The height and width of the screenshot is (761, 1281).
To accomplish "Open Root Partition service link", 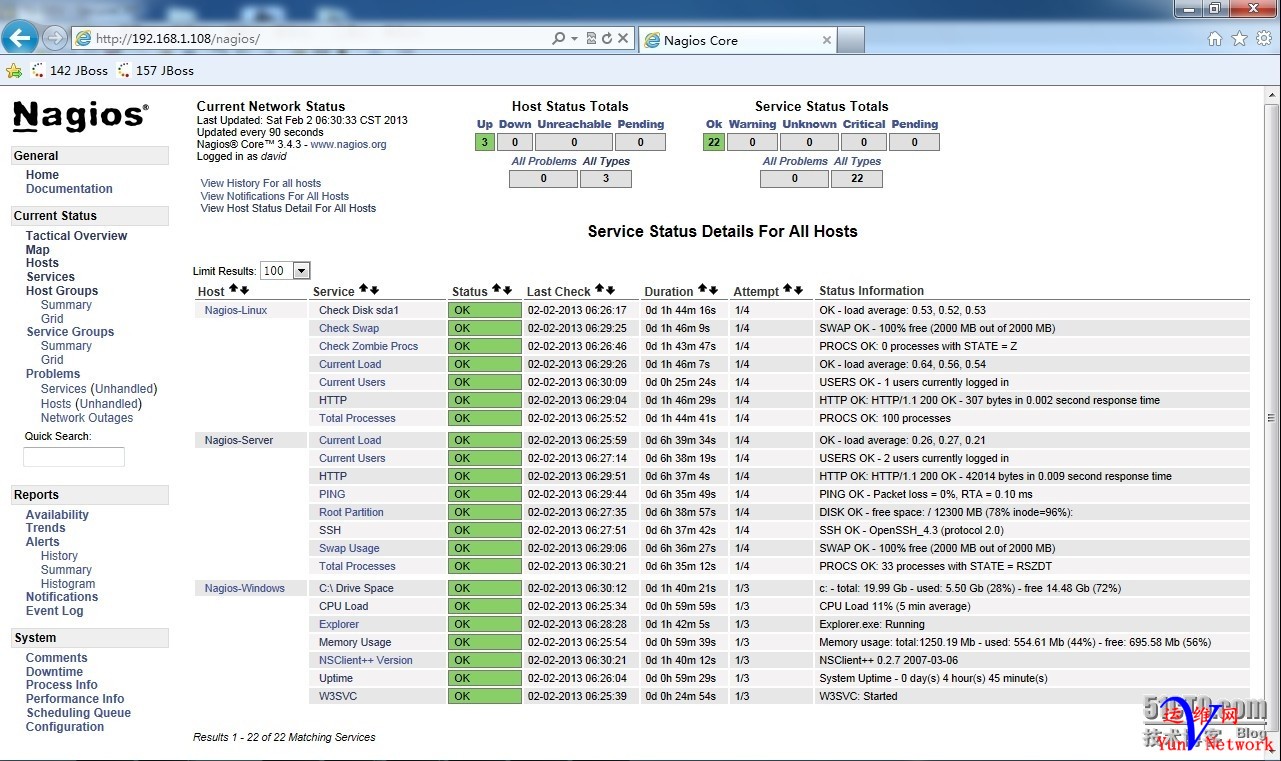I will [351, 512].
